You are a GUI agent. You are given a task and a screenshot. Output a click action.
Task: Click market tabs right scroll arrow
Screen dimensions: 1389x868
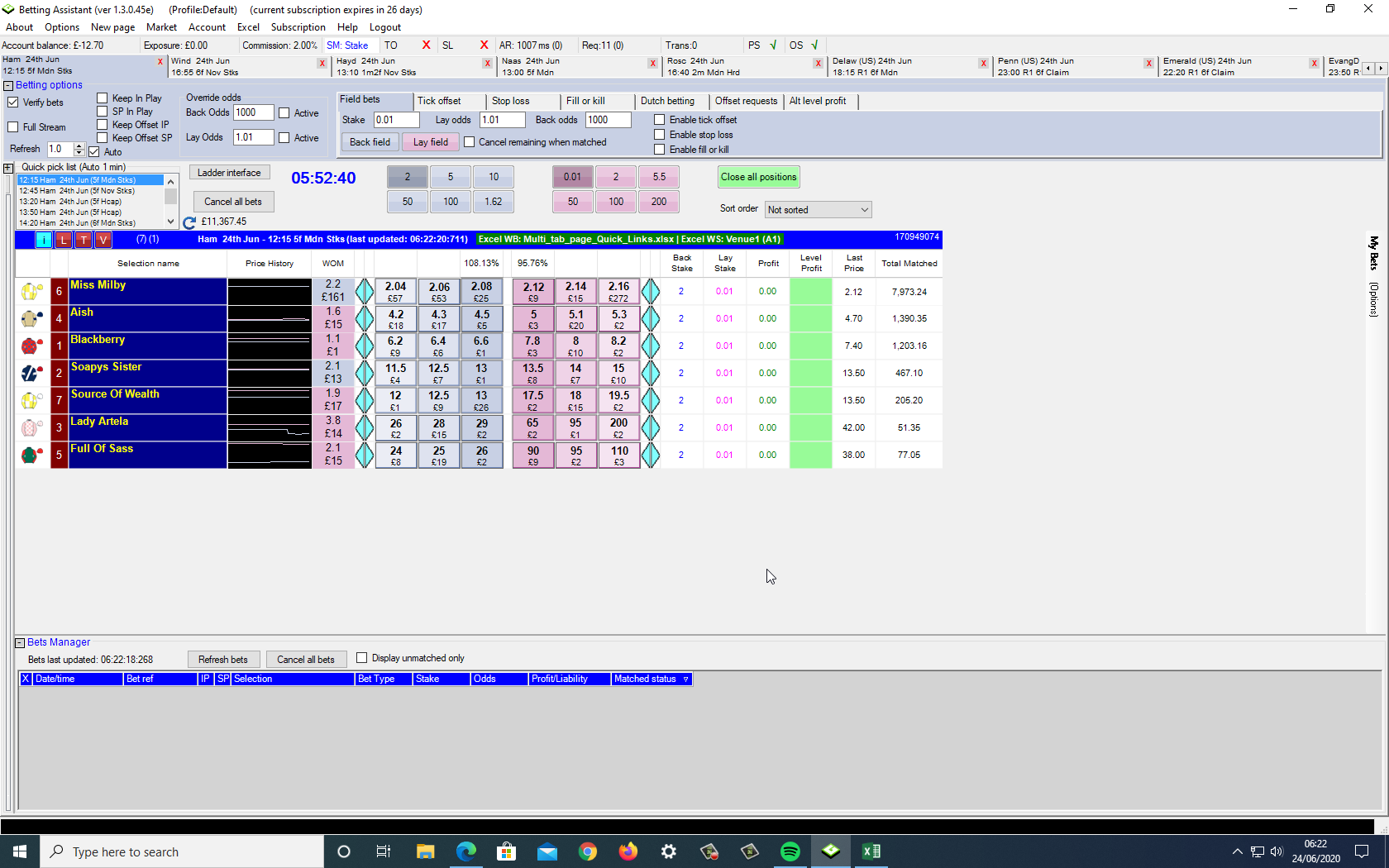click(1380, 68)
